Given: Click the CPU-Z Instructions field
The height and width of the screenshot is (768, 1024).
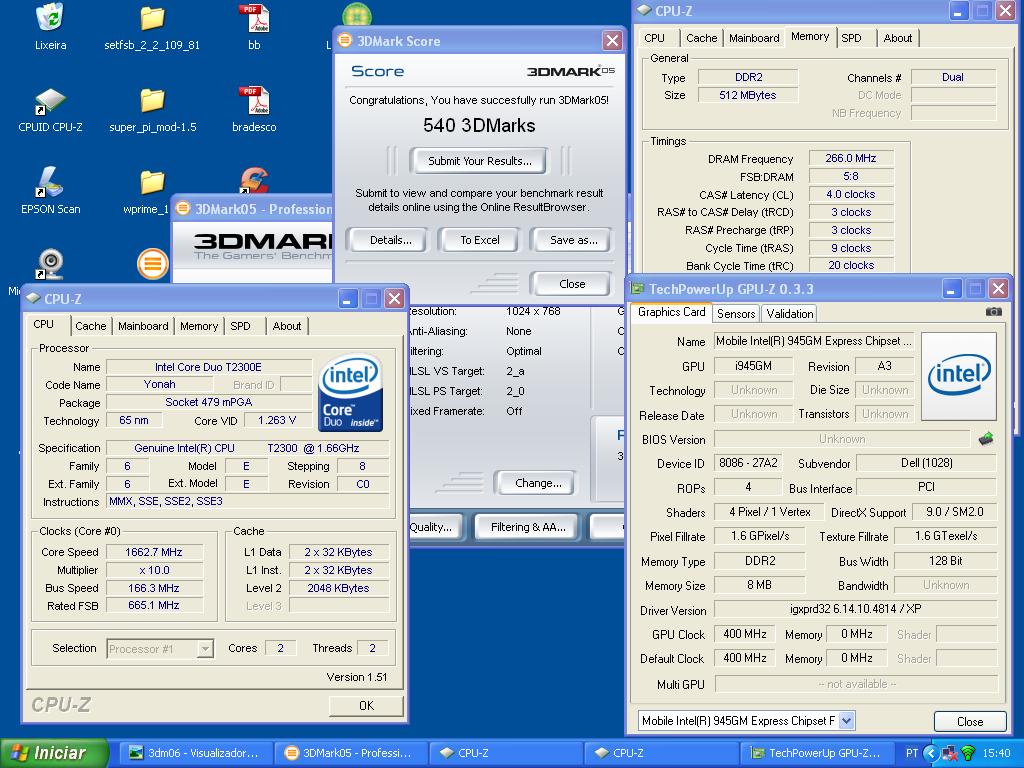Looking at the screenshot, I should tap(247, 501).
